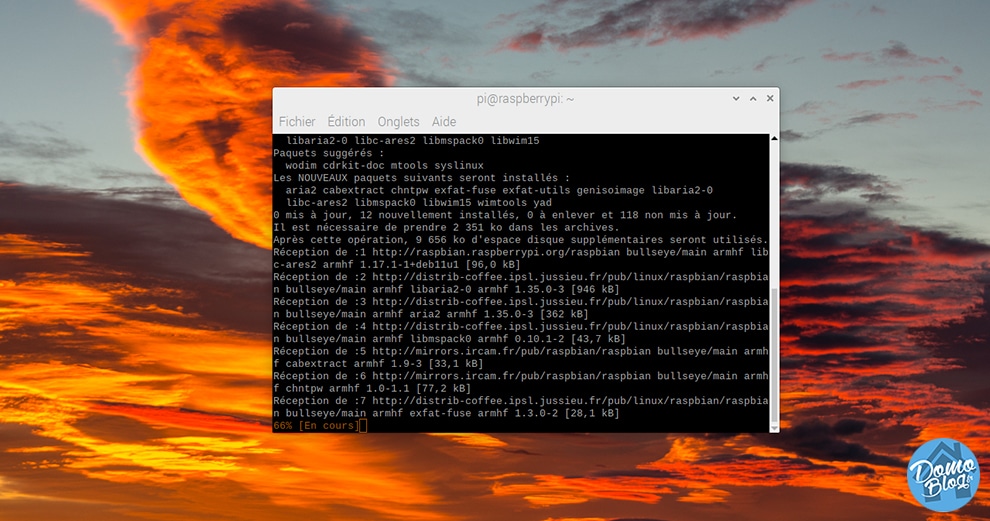Click 'chntpw armhf 1.0-1.1 [77,2 kB]' text
The width and height of the screenshot is (990, 521).
pyautogui.click(x=378, y=388)
